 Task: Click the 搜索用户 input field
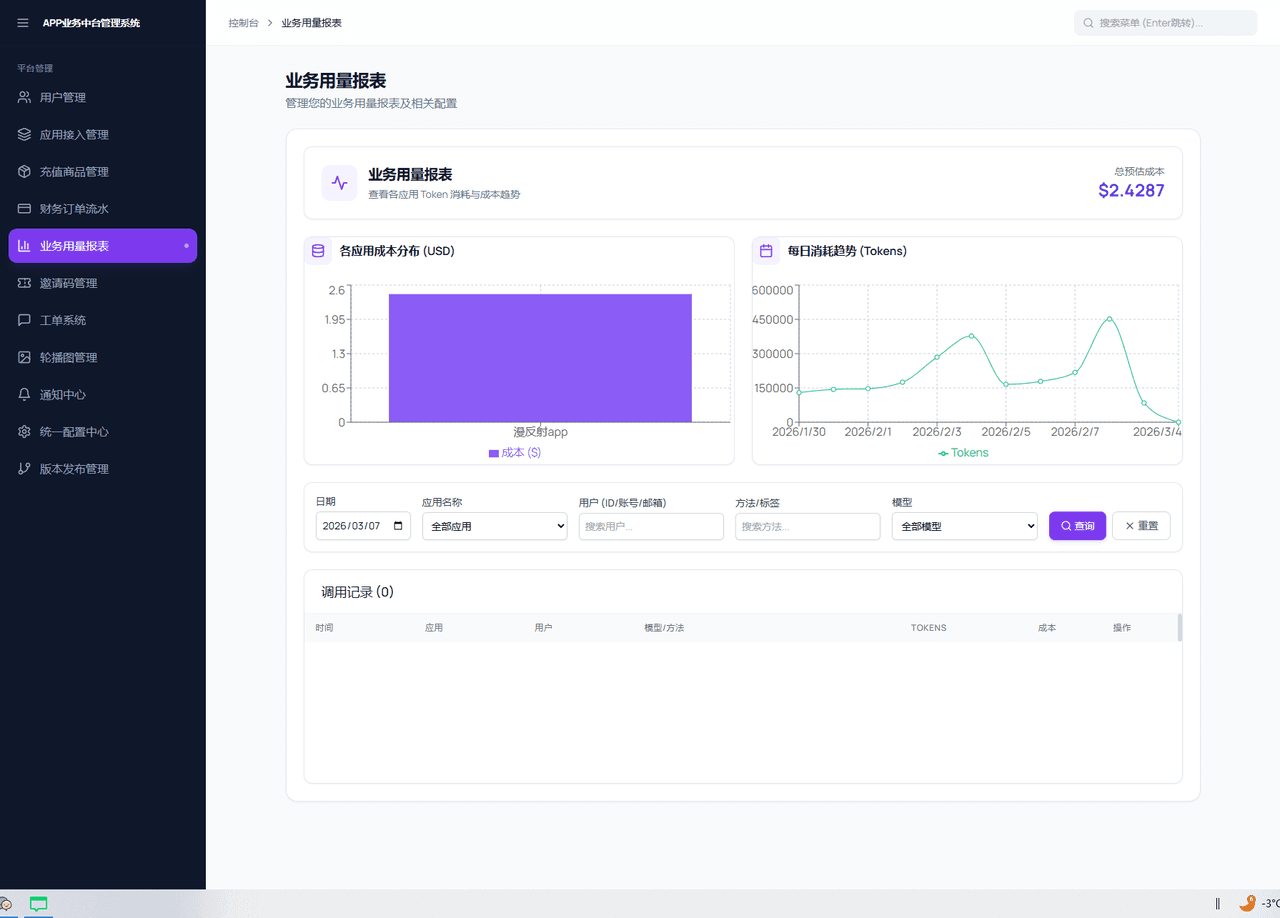[651, 526]
